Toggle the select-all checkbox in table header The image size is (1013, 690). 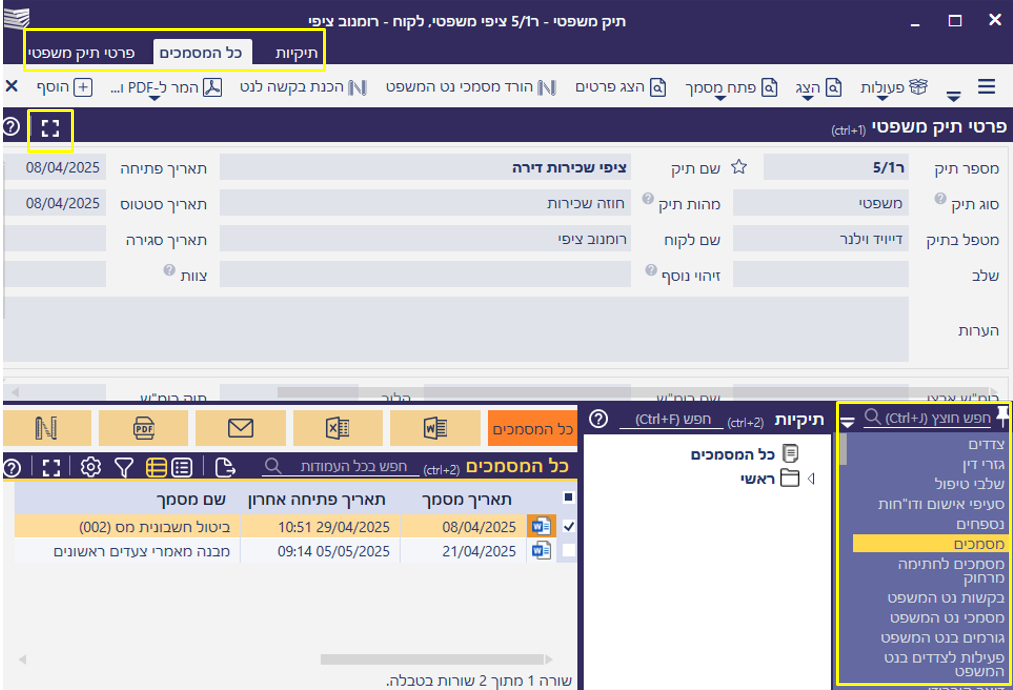[568, 497]
